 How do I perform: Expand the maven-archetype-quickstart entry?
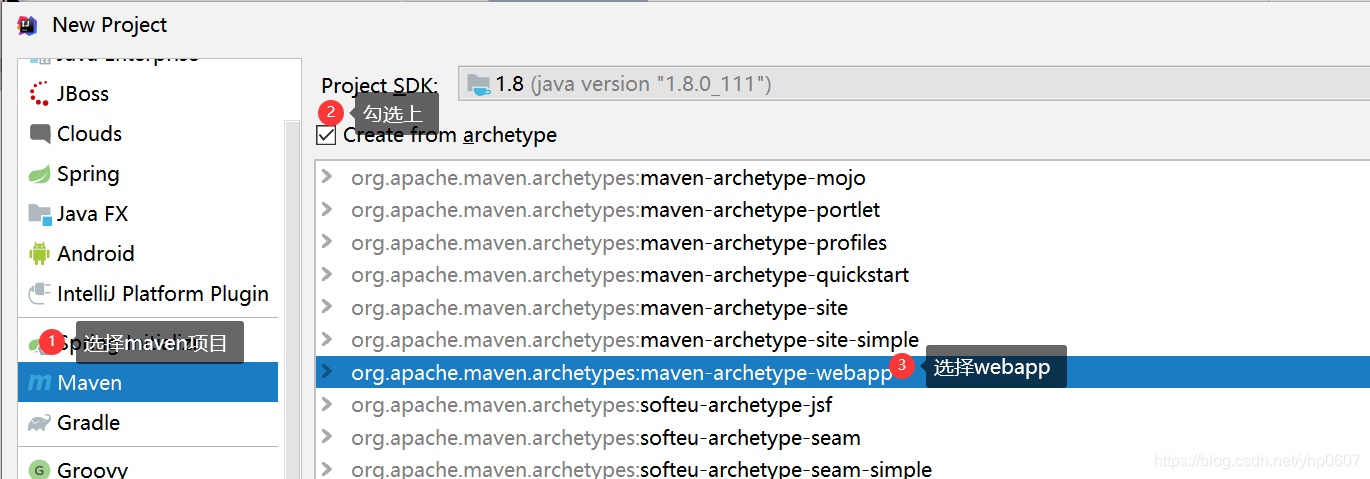(x=327, y=275)
